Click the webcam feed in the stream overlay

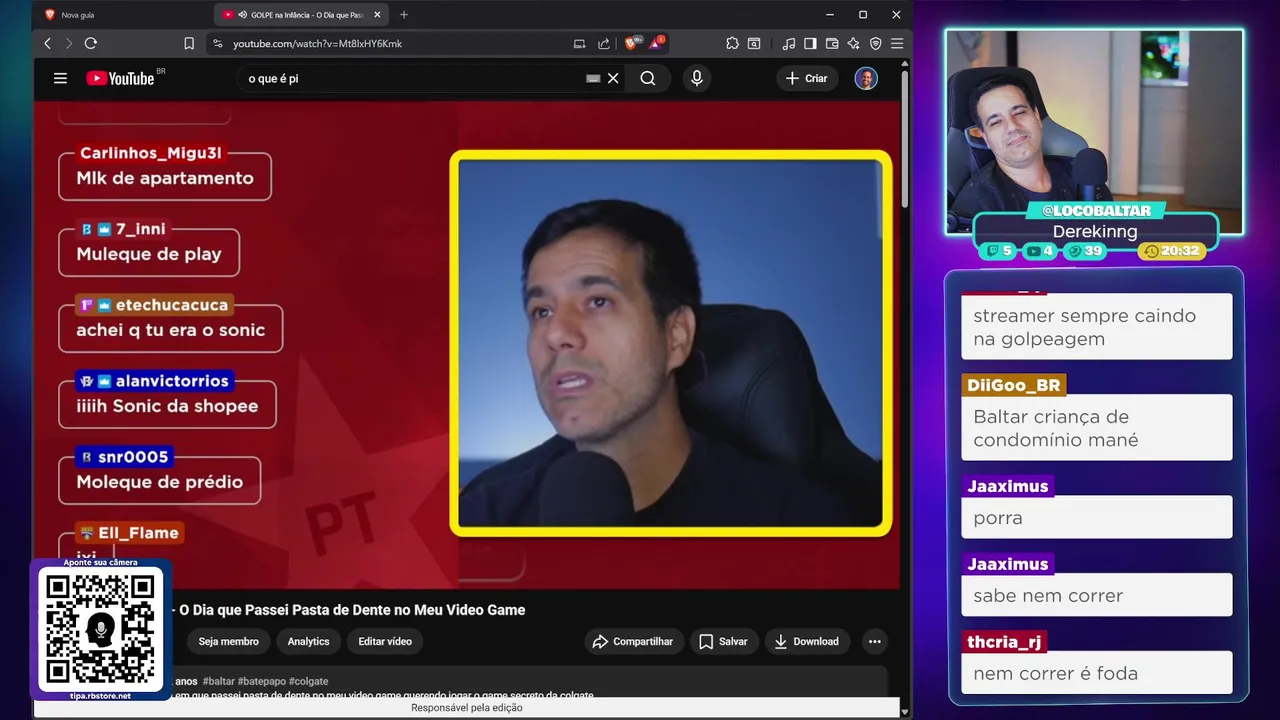1094,131
